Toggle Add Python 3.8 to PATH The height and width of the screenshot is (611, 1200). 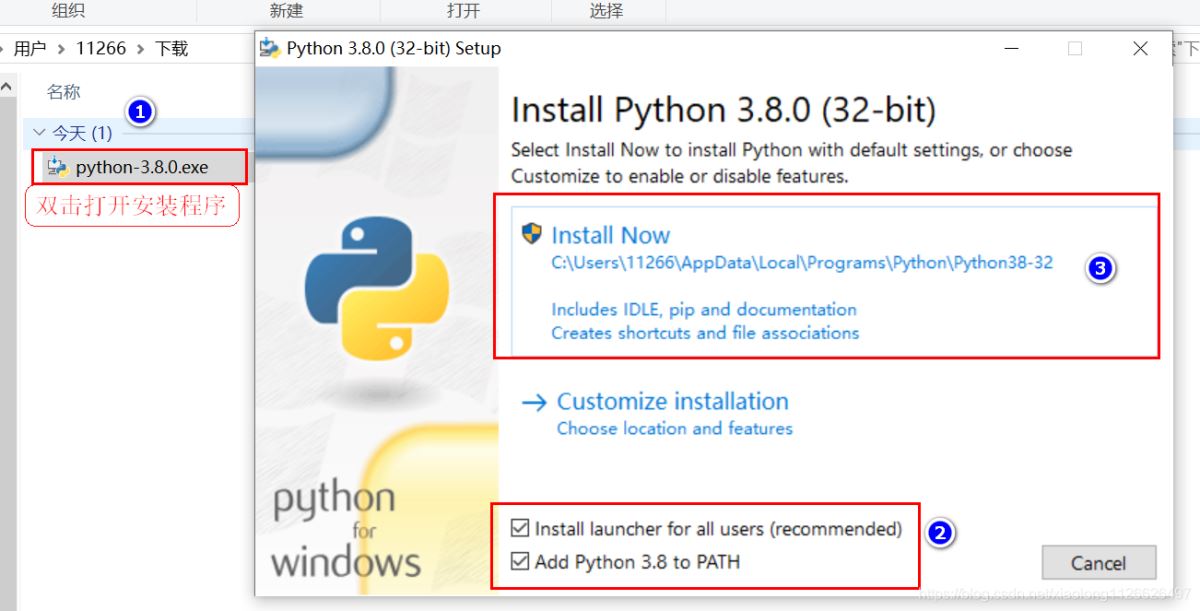click(522, 561)
